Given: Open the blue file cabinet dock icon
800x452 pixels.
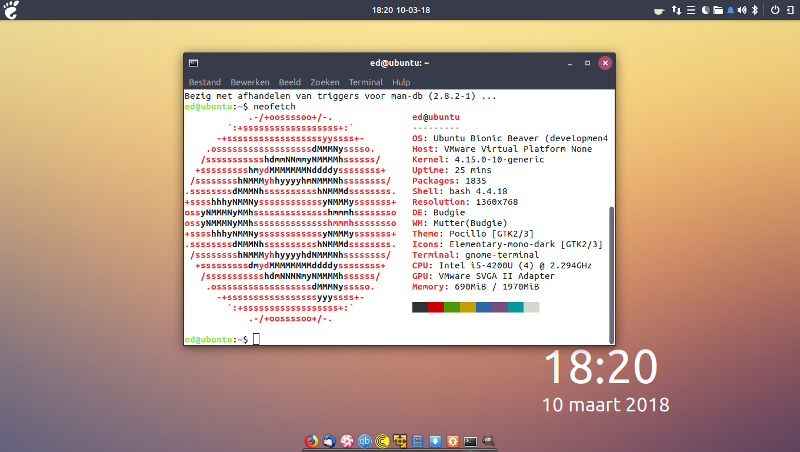Looking at the screenshot, I should tap(417, 441).
